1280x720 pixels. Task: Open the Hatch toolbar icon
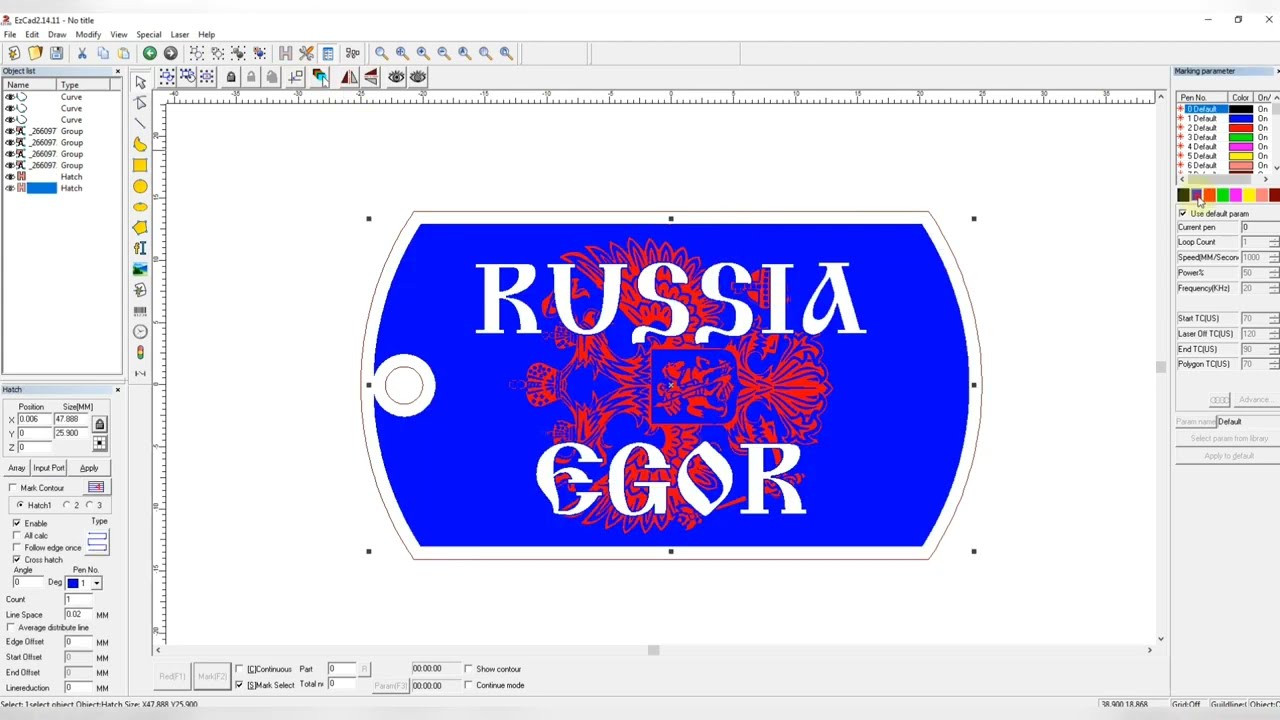pyautogui.click(x=285, y=53)
